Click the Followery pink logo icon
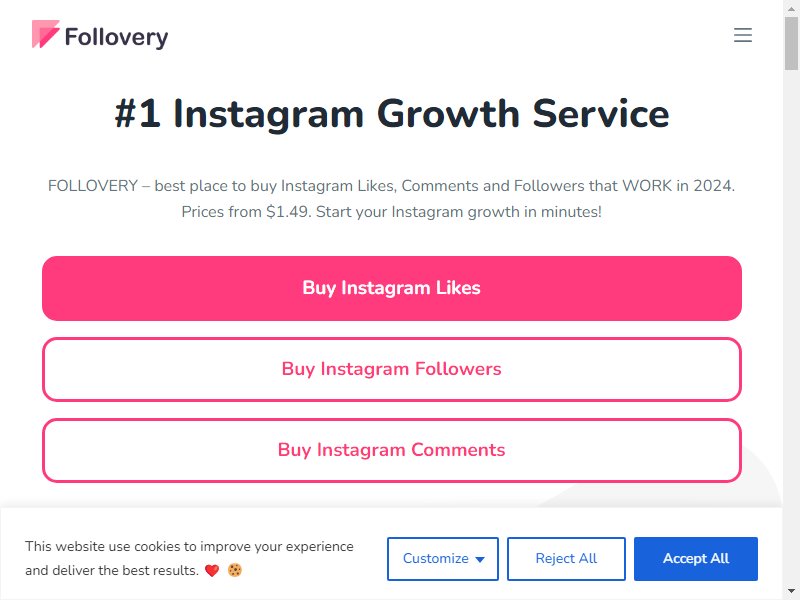 pos(45,34)
